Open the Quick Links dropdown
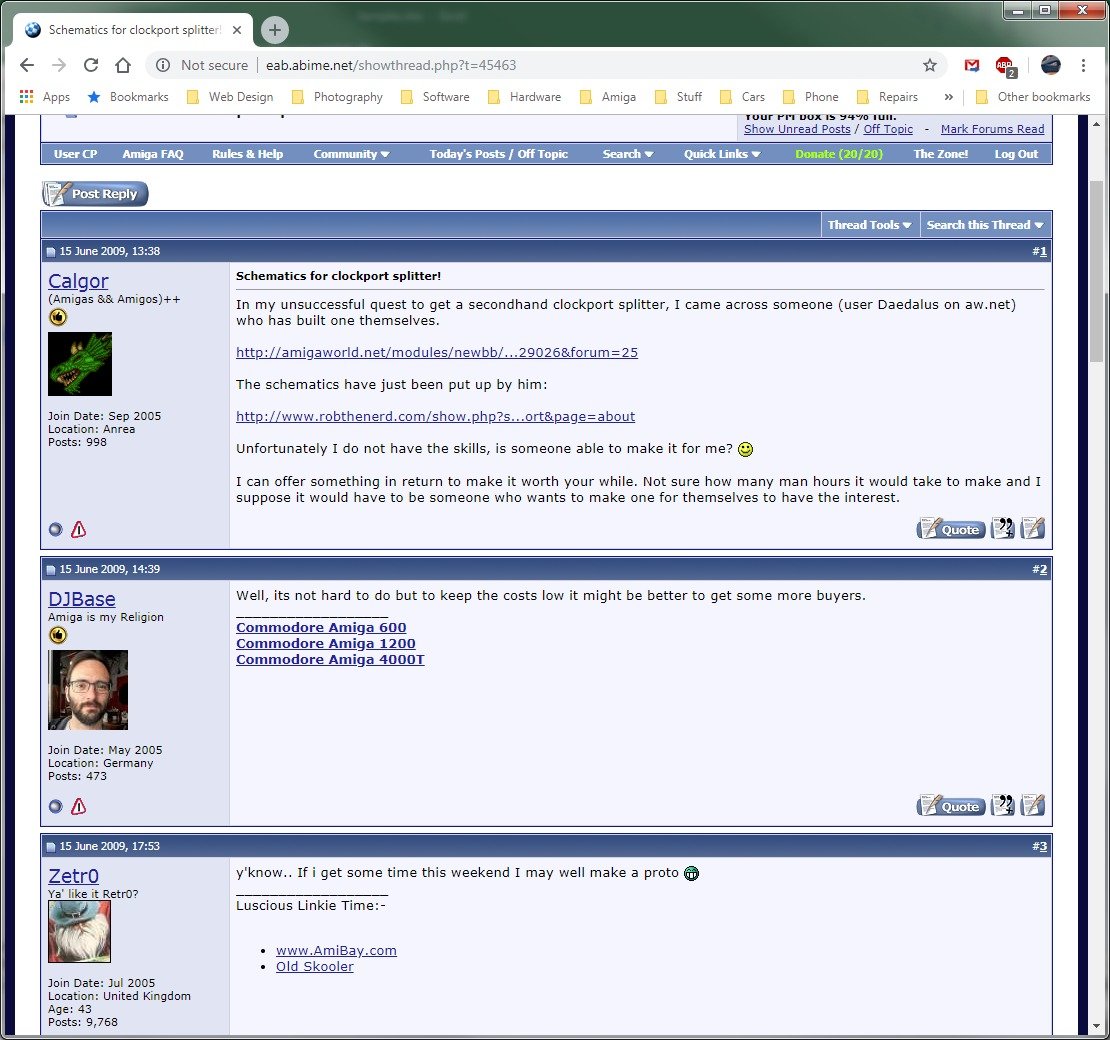1110x1040 pixels. coord(721,154)
